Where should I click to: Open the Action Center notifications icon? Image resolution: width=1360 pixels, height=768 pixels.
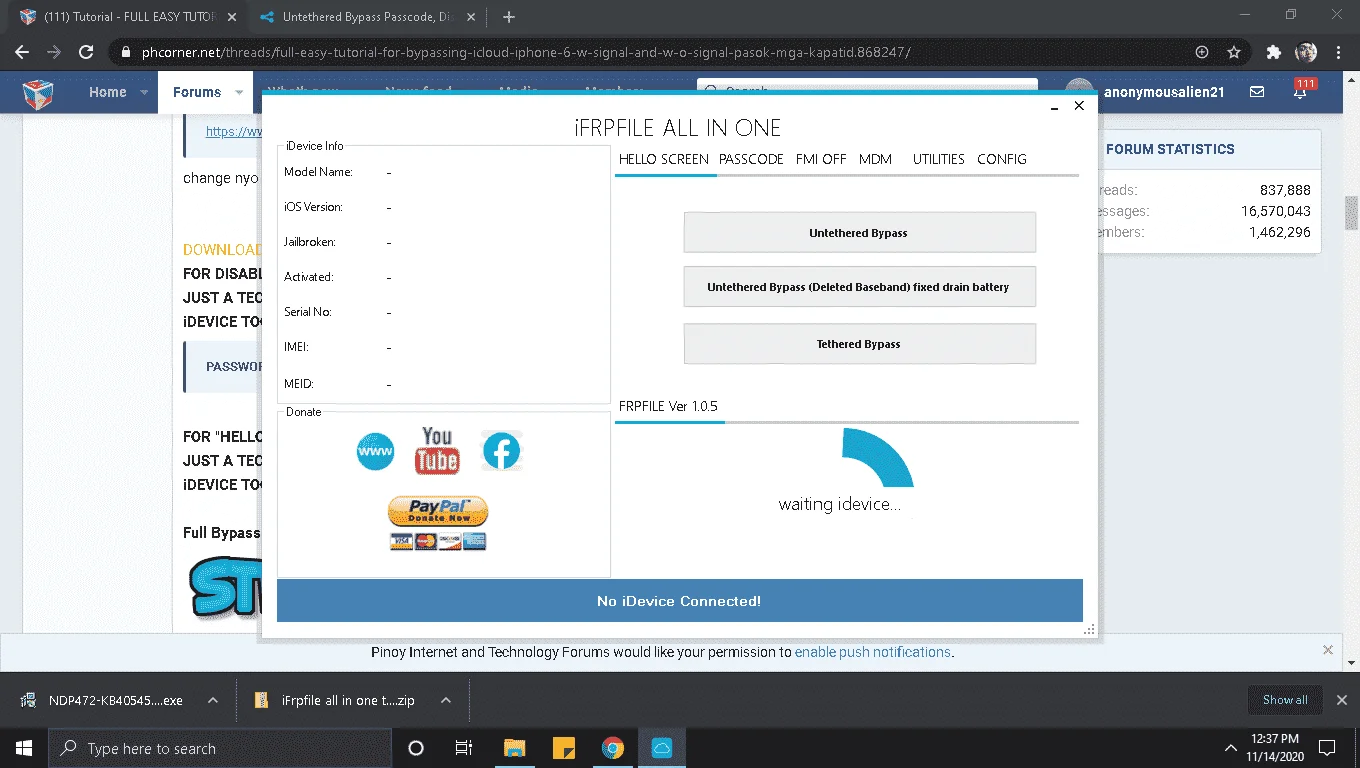(1327, 748)
